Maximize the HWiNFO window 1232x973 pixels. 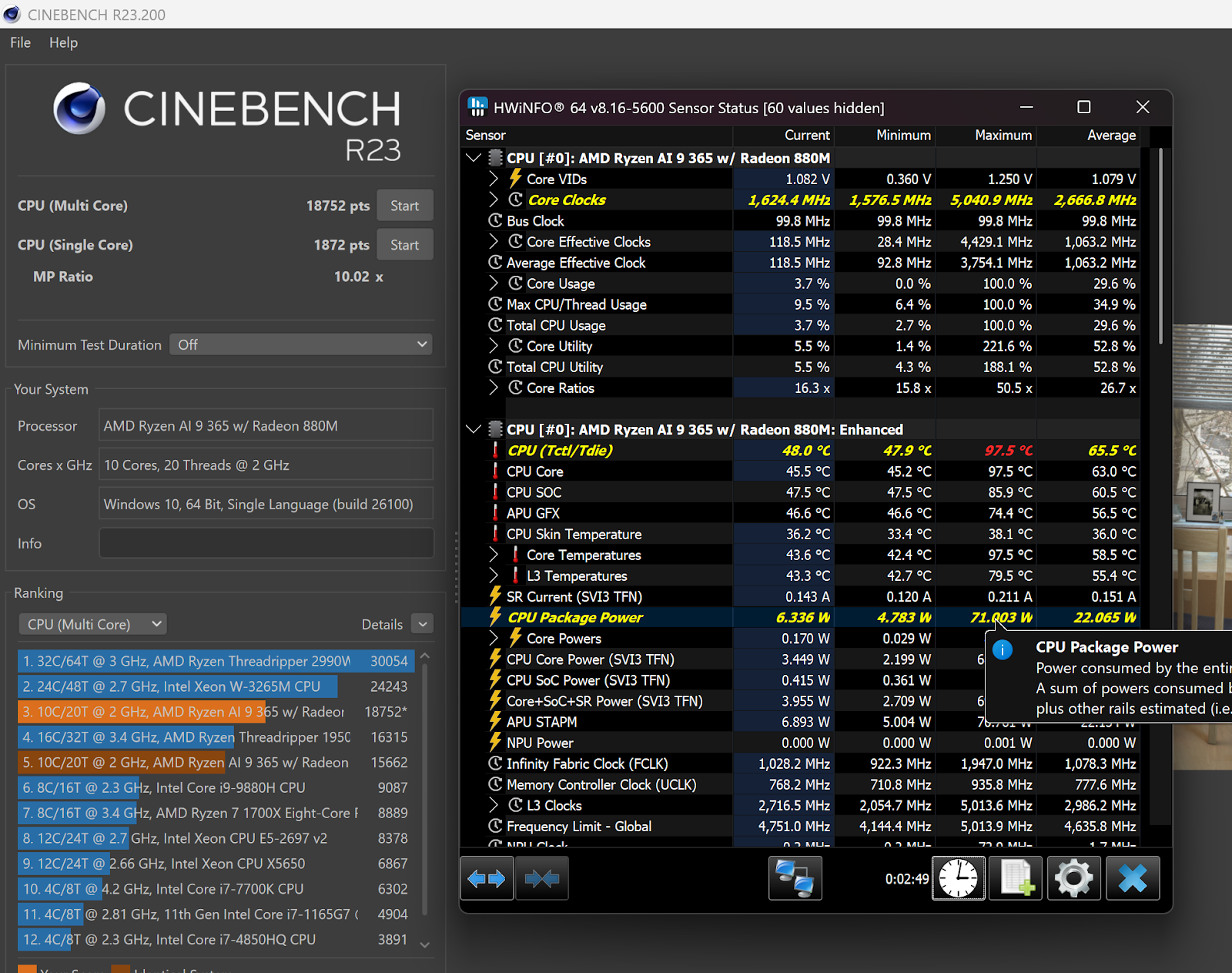pos(1083,107)
